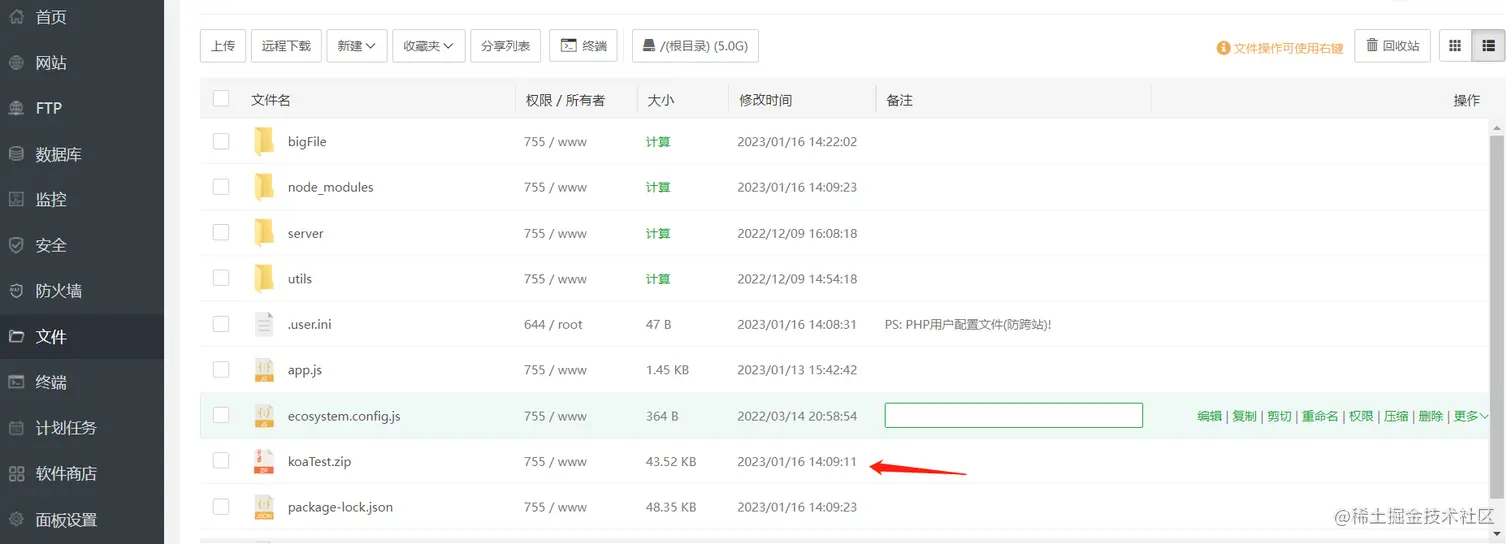Click the ecosystem.config.js file icon

[264, 416]
